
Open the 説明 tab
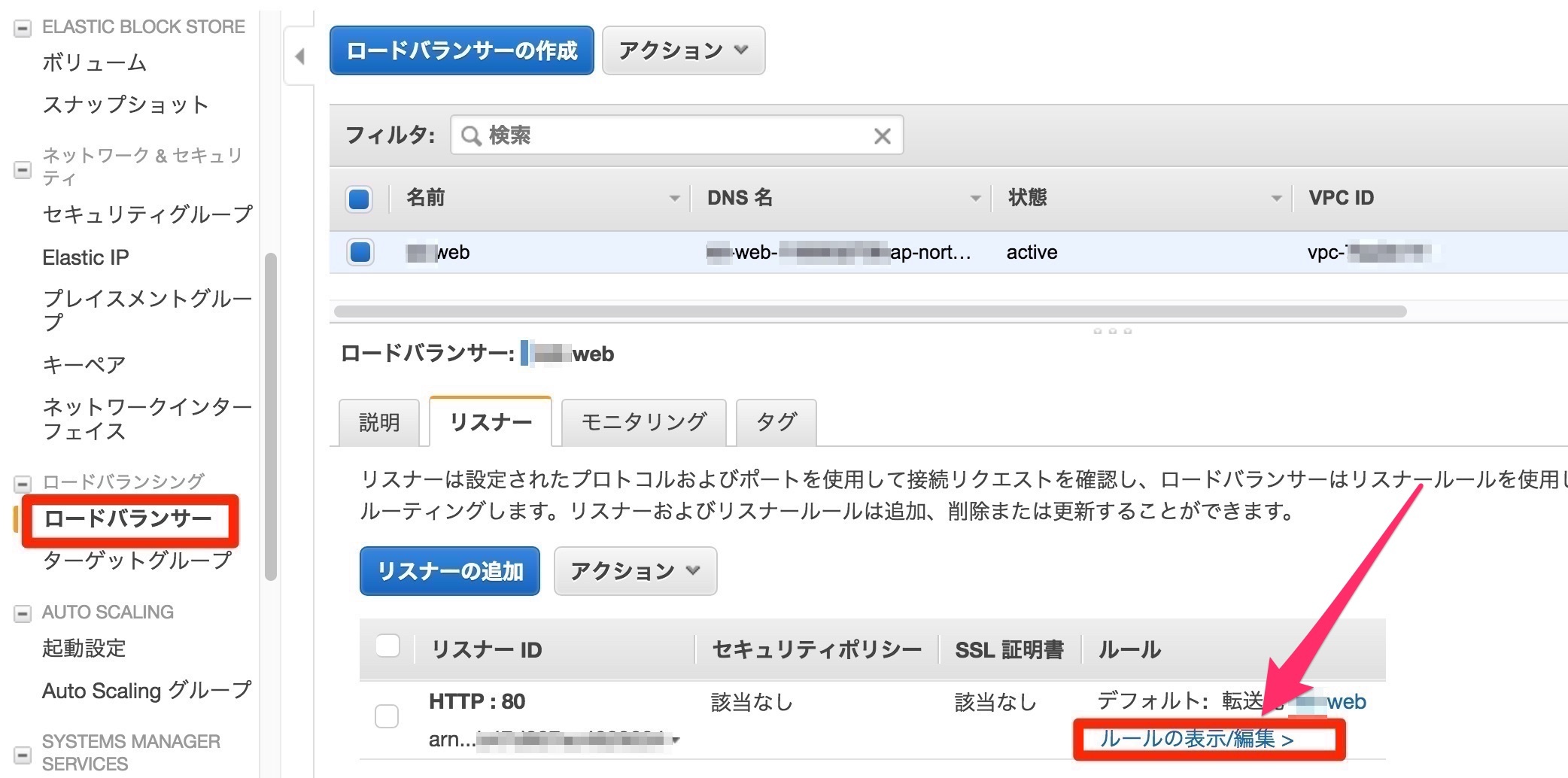tap(379, 423)
